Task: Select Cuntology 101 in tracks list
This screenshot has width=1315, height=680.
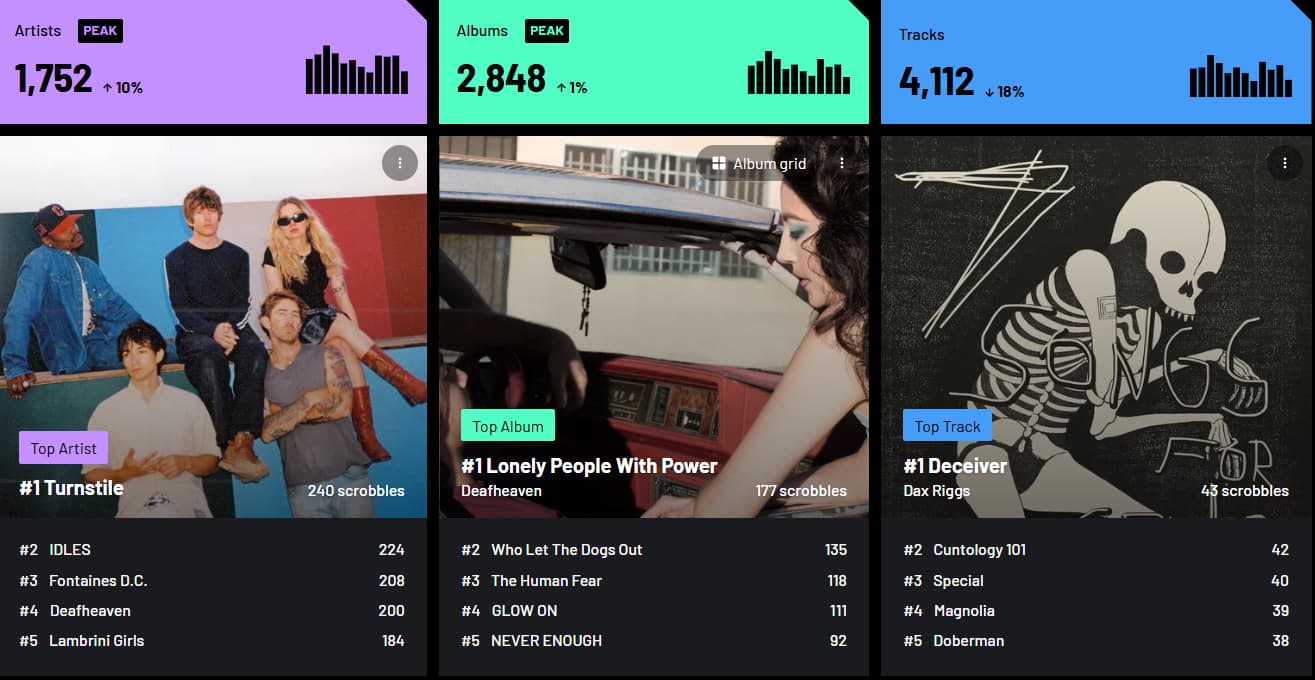Action: tap(1096, 550)
